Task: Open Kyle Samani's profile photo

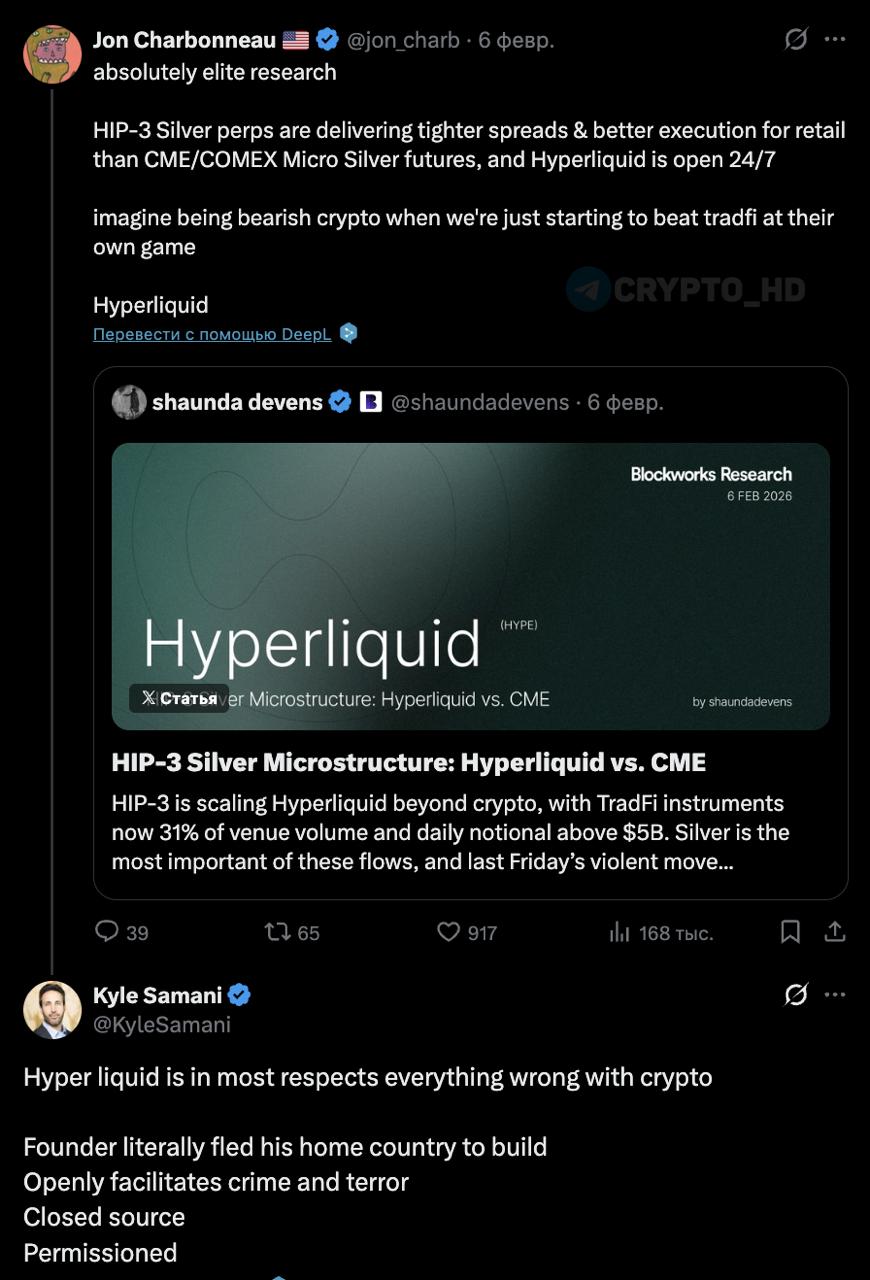Action: (52, 1010)
